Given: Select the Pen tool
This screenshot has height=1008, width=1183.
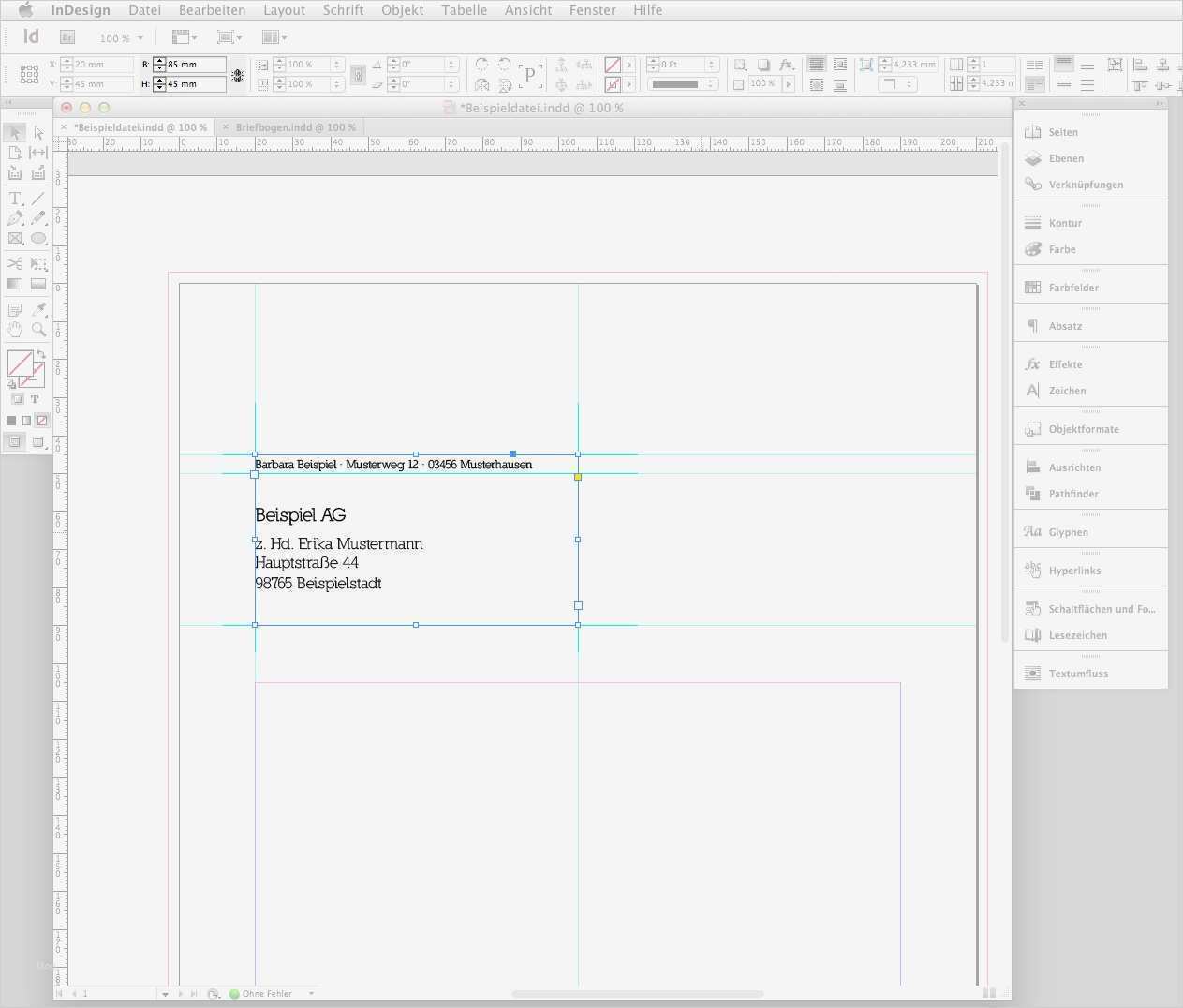Looking at the screenshot, I should click(x=14, y=217).
